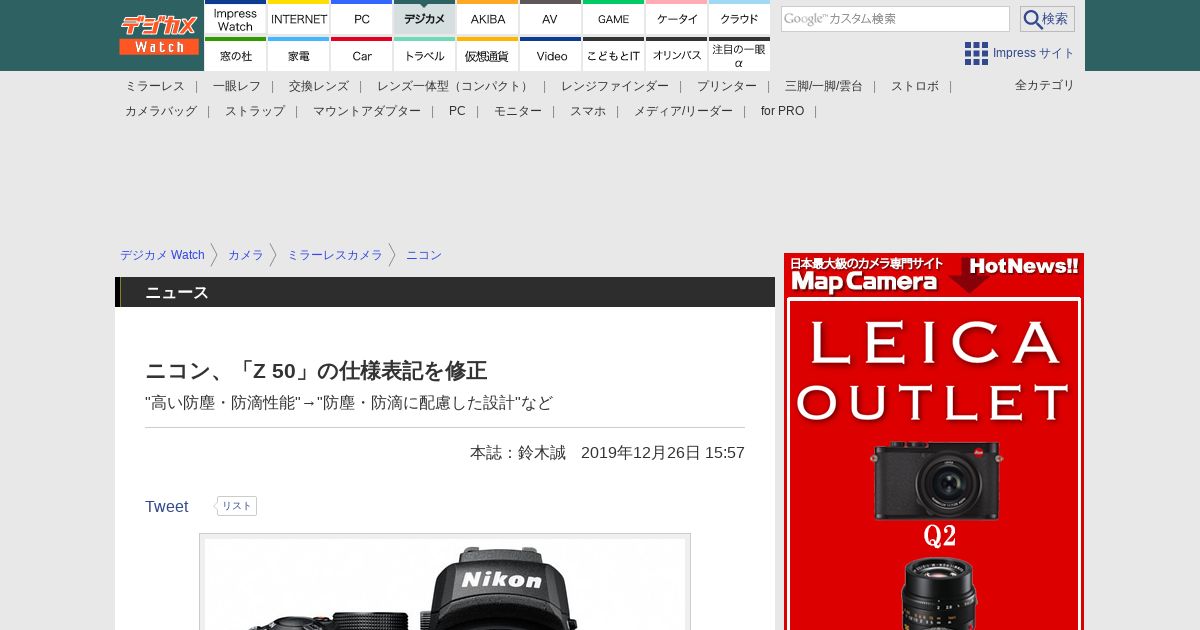Go to 交換レンズ category
This screenshot has width=1200, height=630.
(319, 86)
